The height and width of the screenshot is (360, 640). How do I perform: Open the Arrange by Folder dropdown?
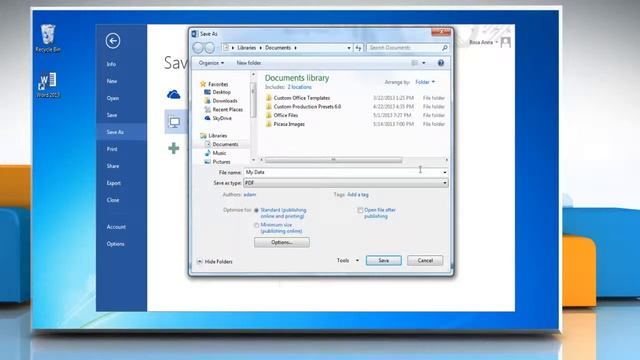pyautogui.click(x=425, y=82)
